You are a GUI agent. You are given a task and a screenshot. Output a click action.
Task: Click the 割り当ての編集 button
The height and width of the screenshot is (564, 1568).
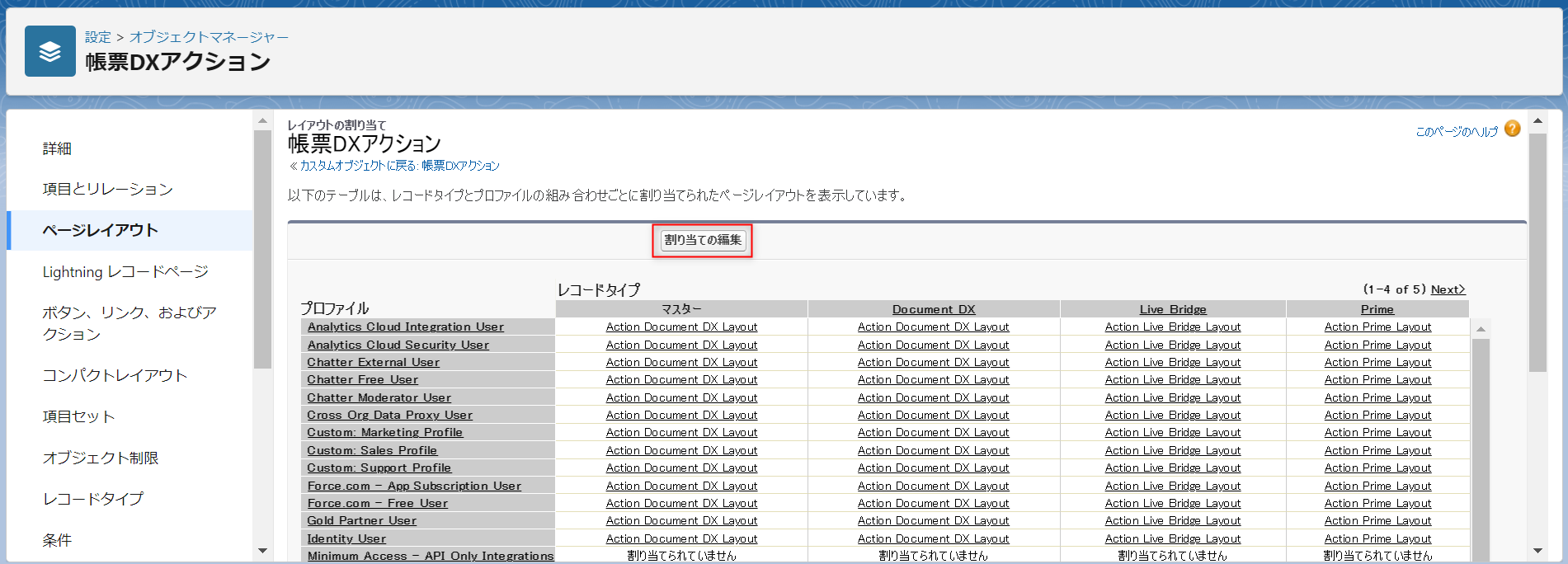coord(703,240)
